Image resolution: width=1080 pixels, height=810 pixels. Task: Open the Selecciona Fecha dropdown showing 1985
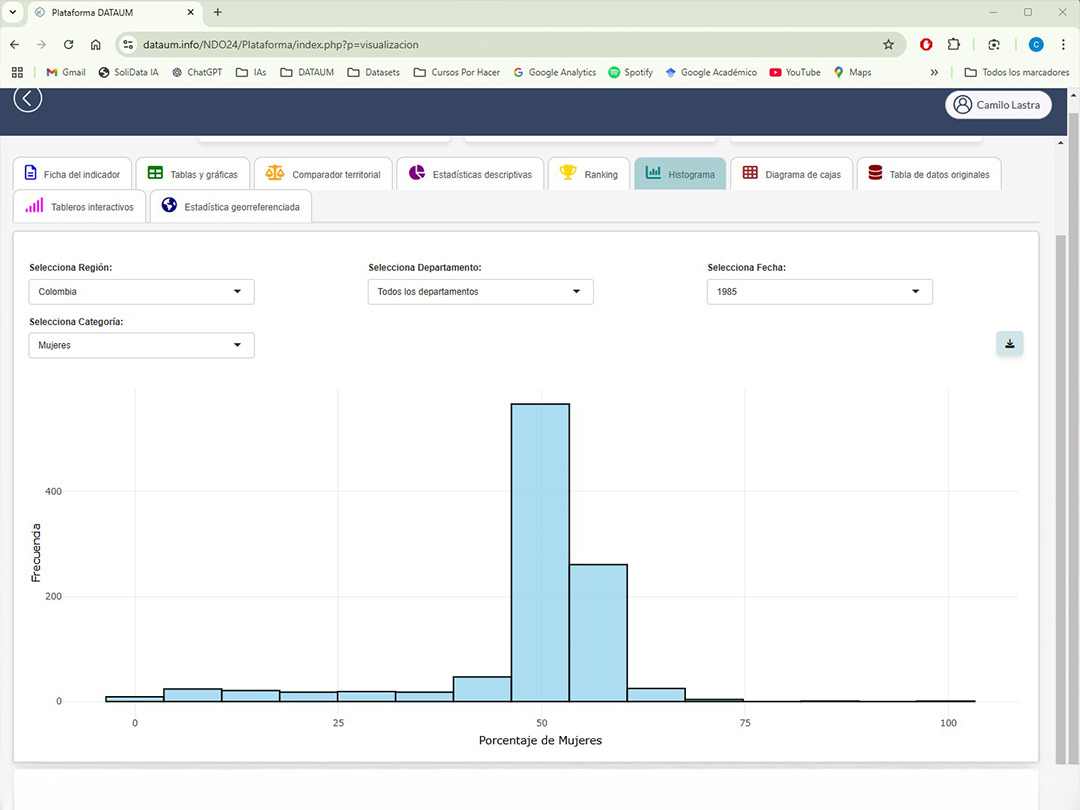(819, 292)
